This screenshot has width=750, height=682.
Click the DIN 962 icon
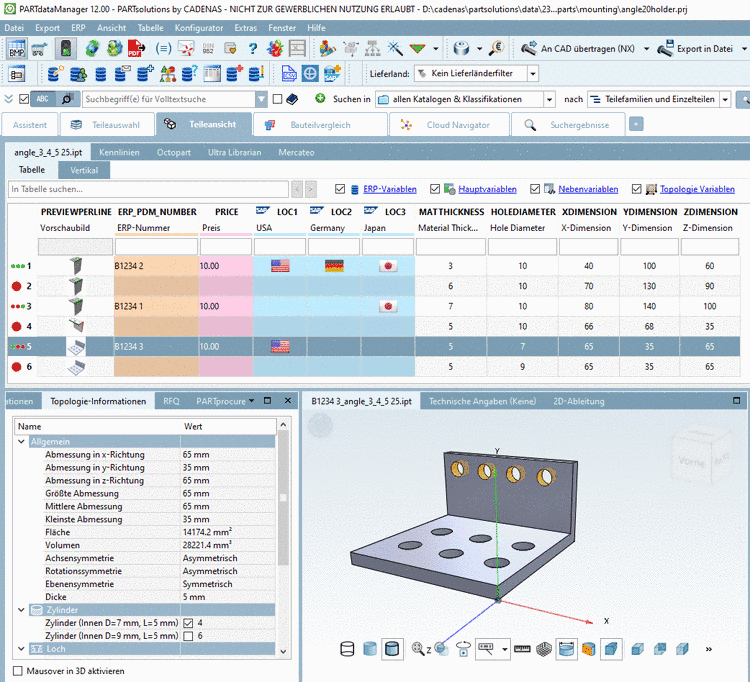click(x=208, y=49)
